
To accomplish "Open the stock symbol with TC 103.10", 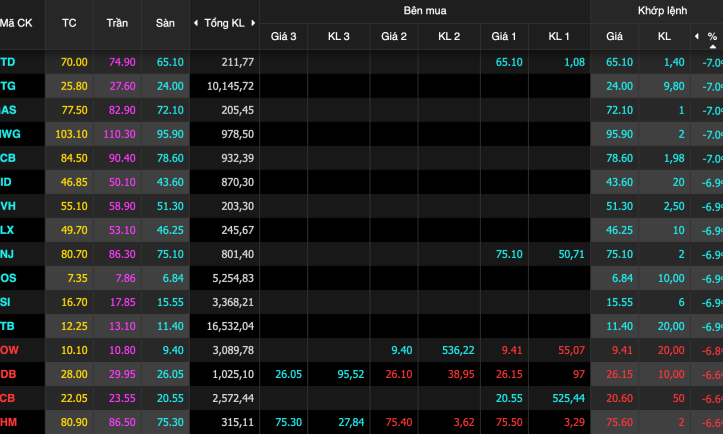I will coord(11,134).
